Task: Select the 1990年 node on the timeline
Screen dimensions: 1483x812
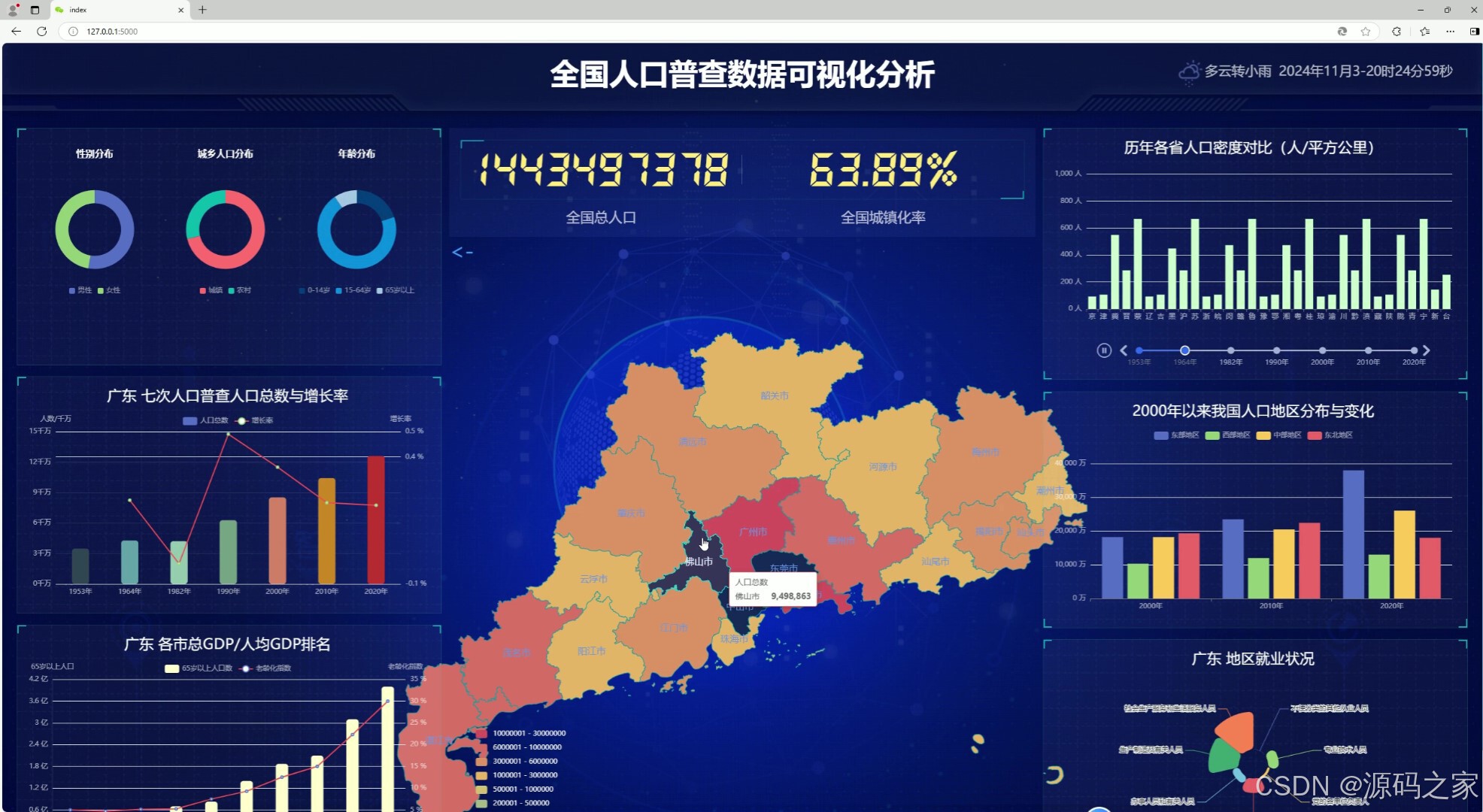Action: (1275, 350)
